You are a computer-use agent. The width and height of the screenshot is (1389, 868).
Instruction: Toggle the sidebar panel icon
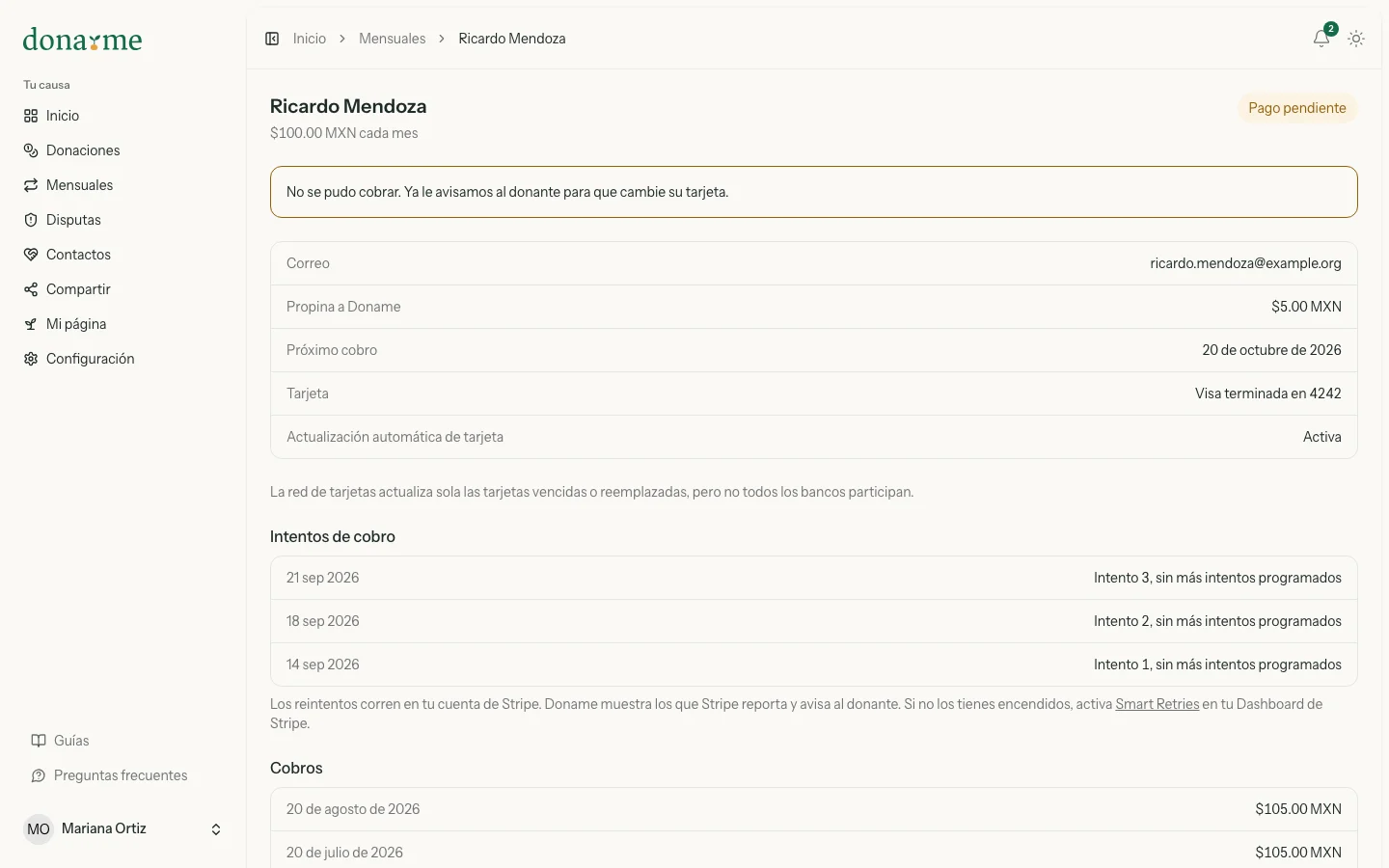click(x=272, y=39)
